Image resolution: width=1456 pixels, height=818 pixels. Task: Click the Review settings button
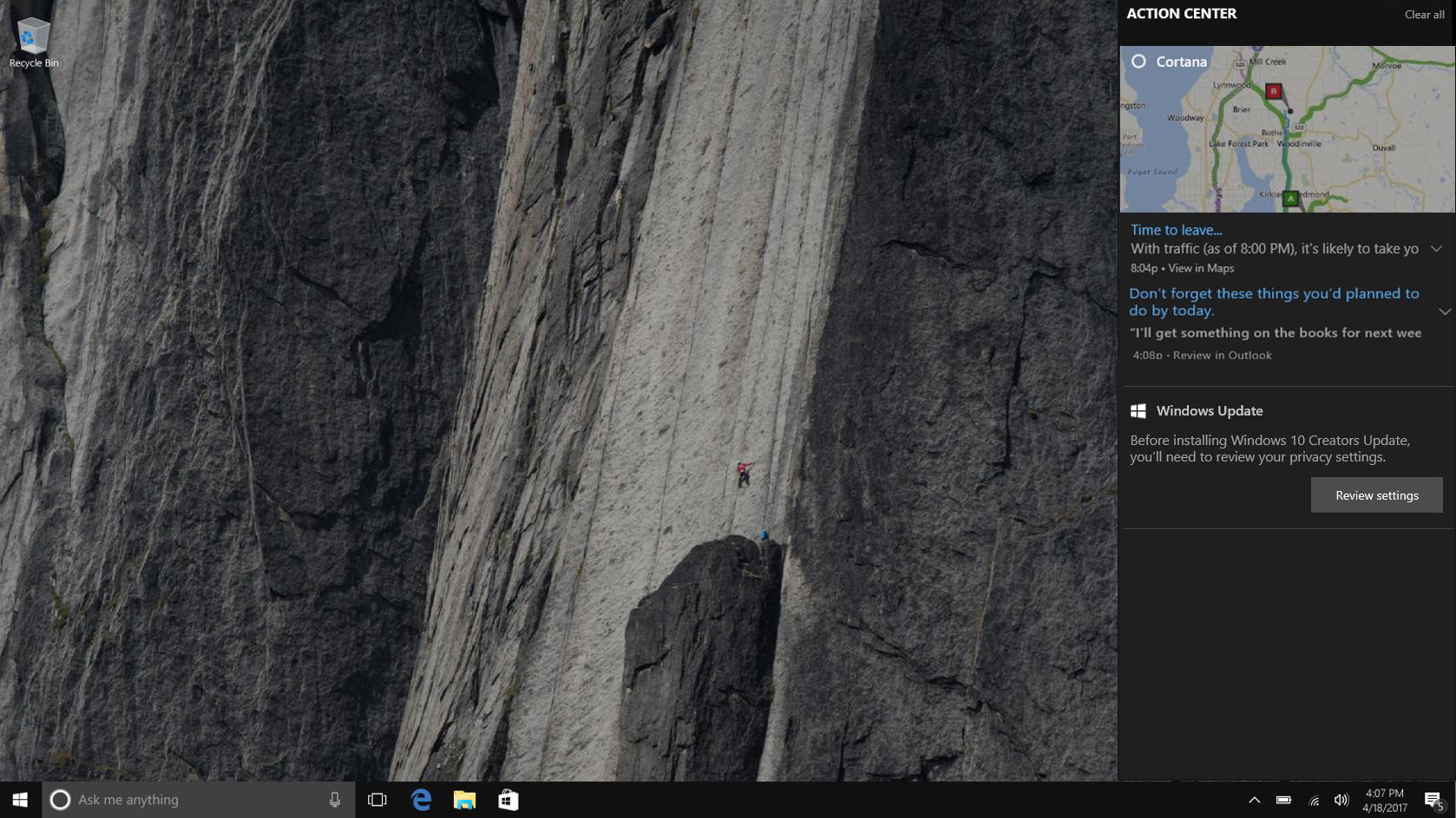1377,495
